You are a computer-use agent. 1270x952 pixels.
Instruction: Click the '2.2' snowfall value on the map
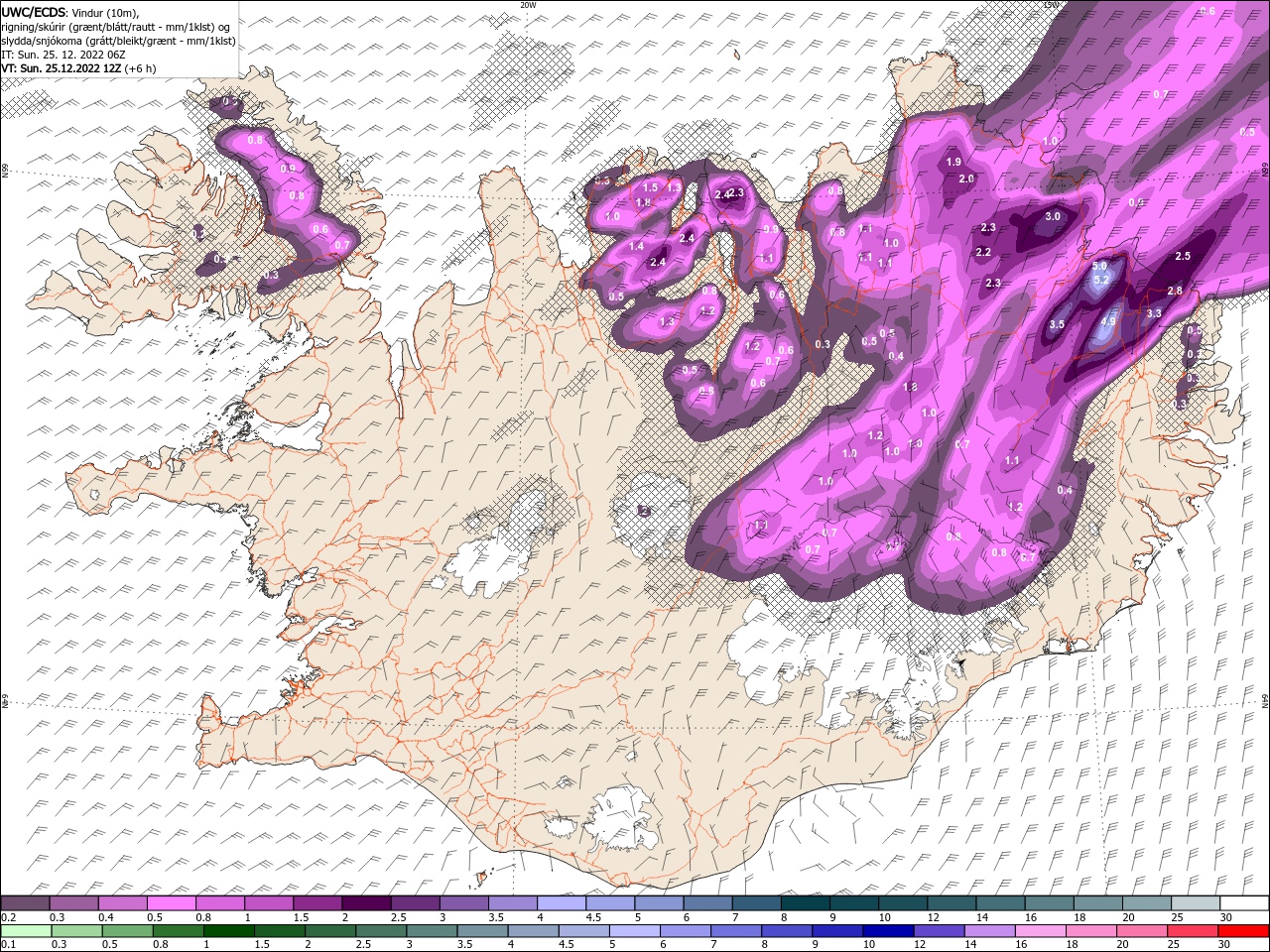coord(983,252)
